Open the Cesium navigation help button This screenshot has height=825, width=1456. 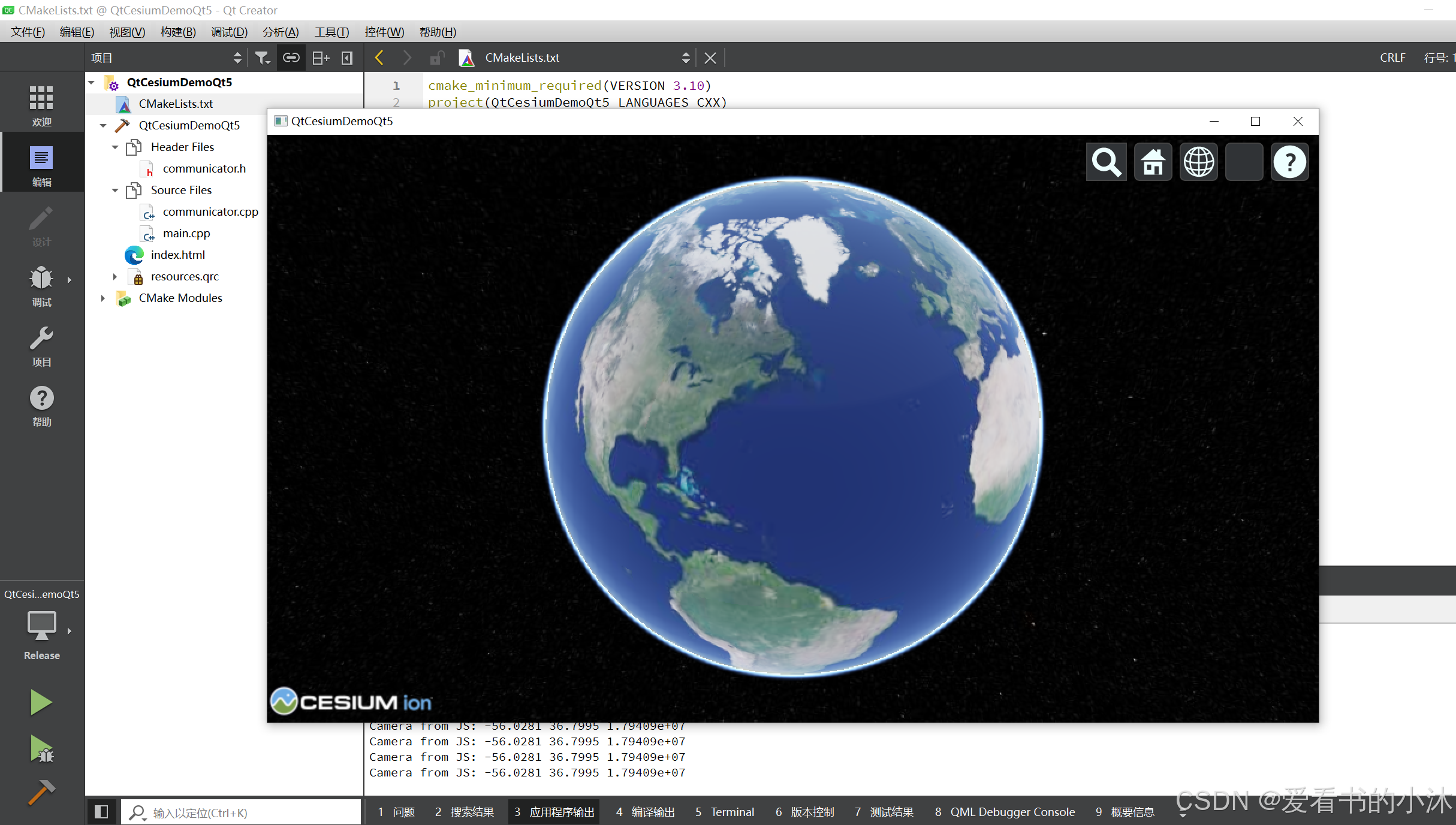point(1290,162)
